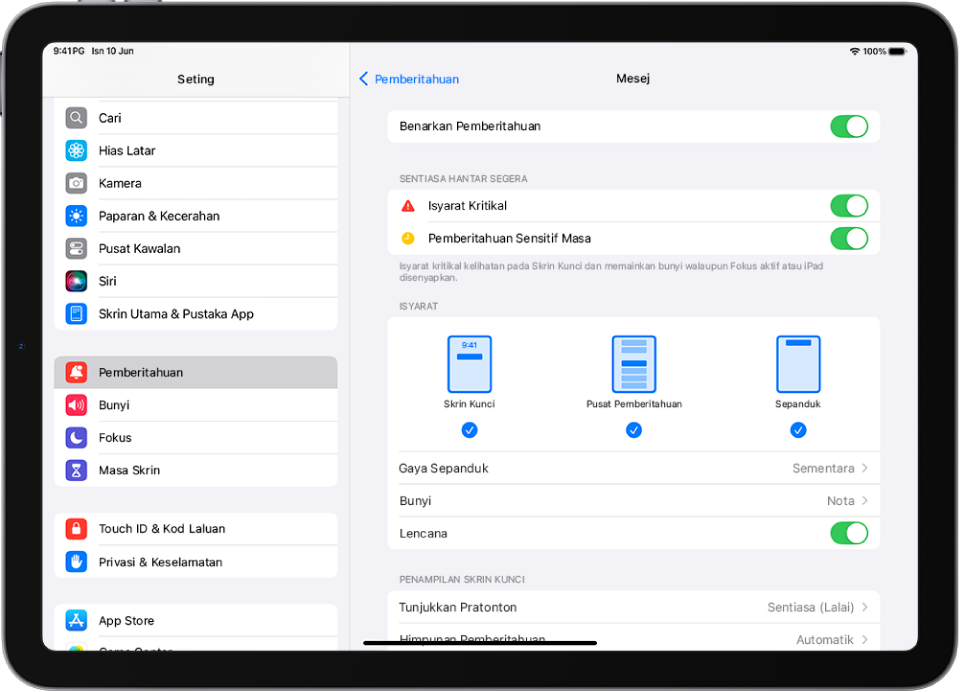Tap the battery status icon

coord(898,51)
